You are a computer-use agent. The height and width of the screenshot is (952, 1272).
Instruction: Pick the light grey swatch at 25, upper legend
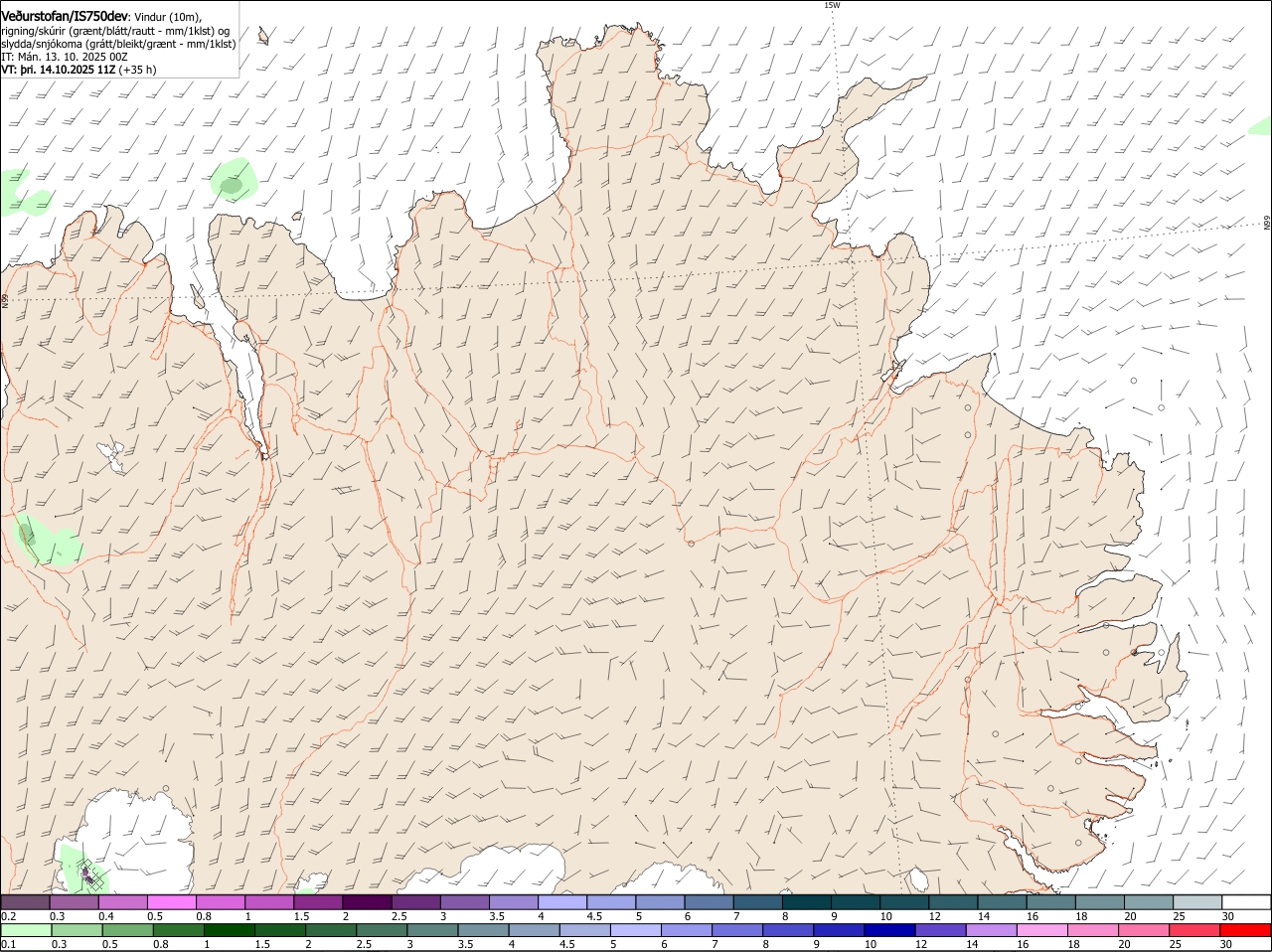point(1196,902)
